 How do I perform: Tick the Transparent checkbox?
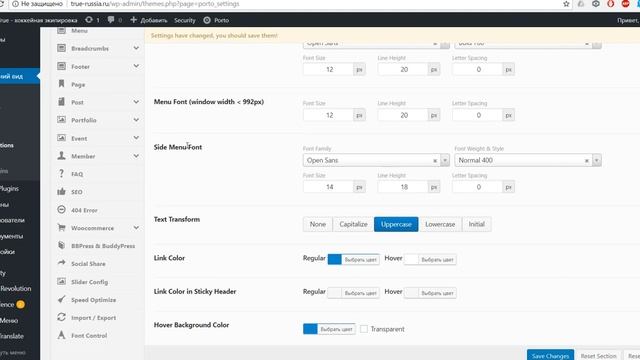click(364, 329)
